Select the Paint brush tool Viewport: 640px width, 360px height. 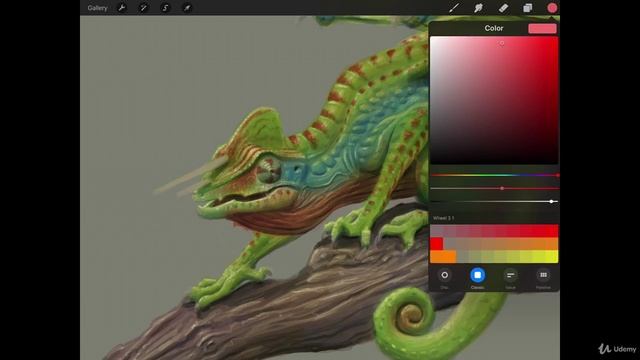tap(454, 8)
